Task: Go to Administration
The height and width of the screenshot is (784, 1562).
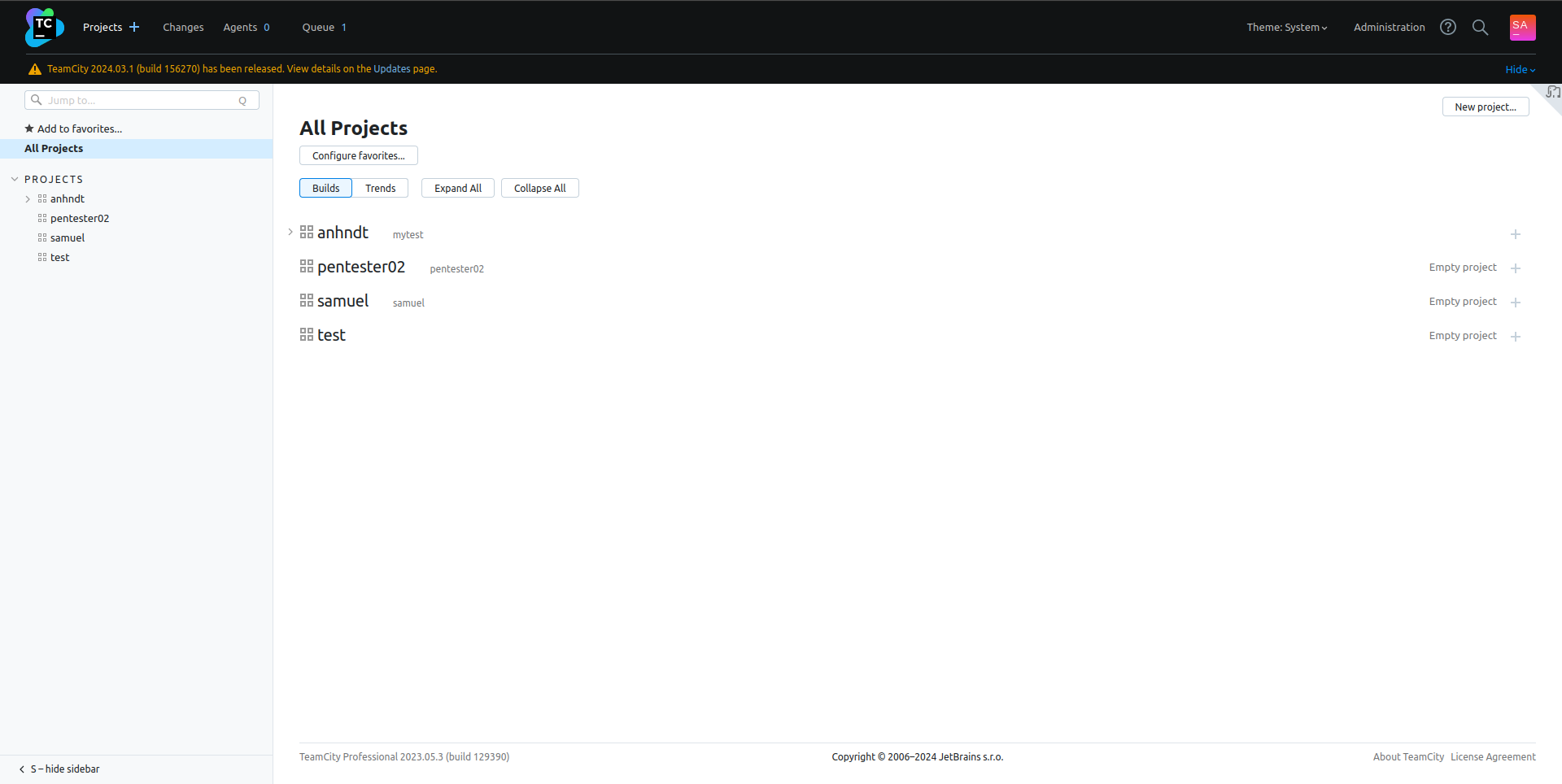Action: [x=1389, y=27]
